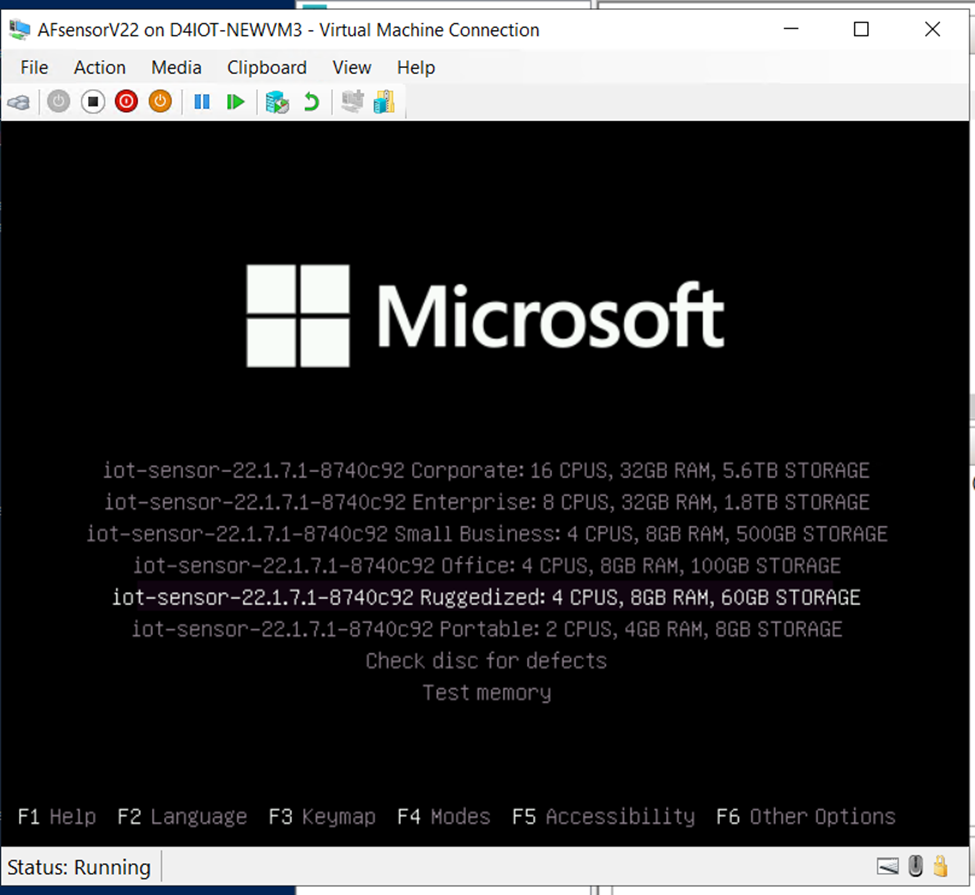975x895 pixels.
Task: Send Ctrl+Alt+Delete using the toolbar icon
Action: [19, 101]
